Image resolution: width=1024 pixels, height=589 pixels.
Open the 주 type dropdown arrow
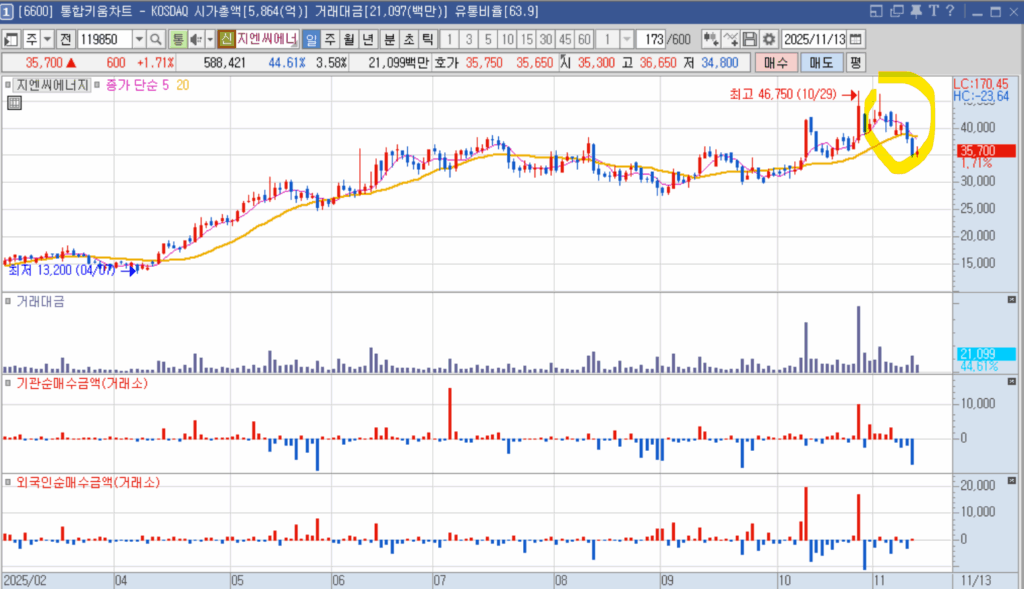coord(48,39)
